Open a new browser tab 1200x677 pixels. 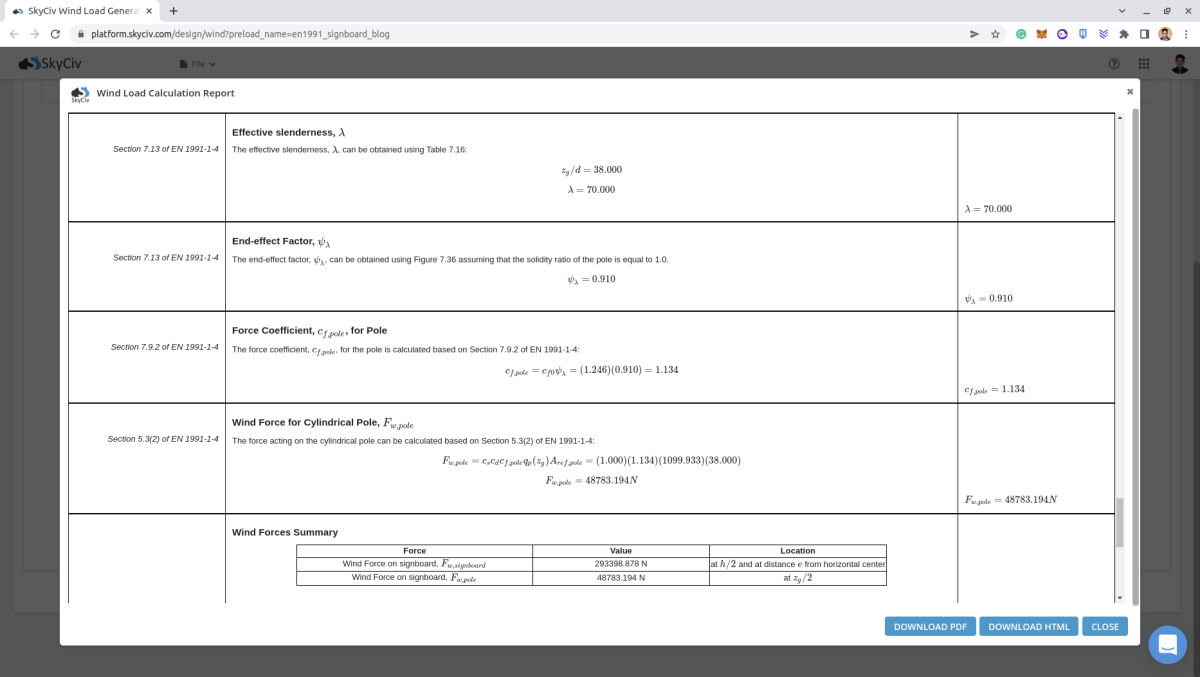coord(173,10)
